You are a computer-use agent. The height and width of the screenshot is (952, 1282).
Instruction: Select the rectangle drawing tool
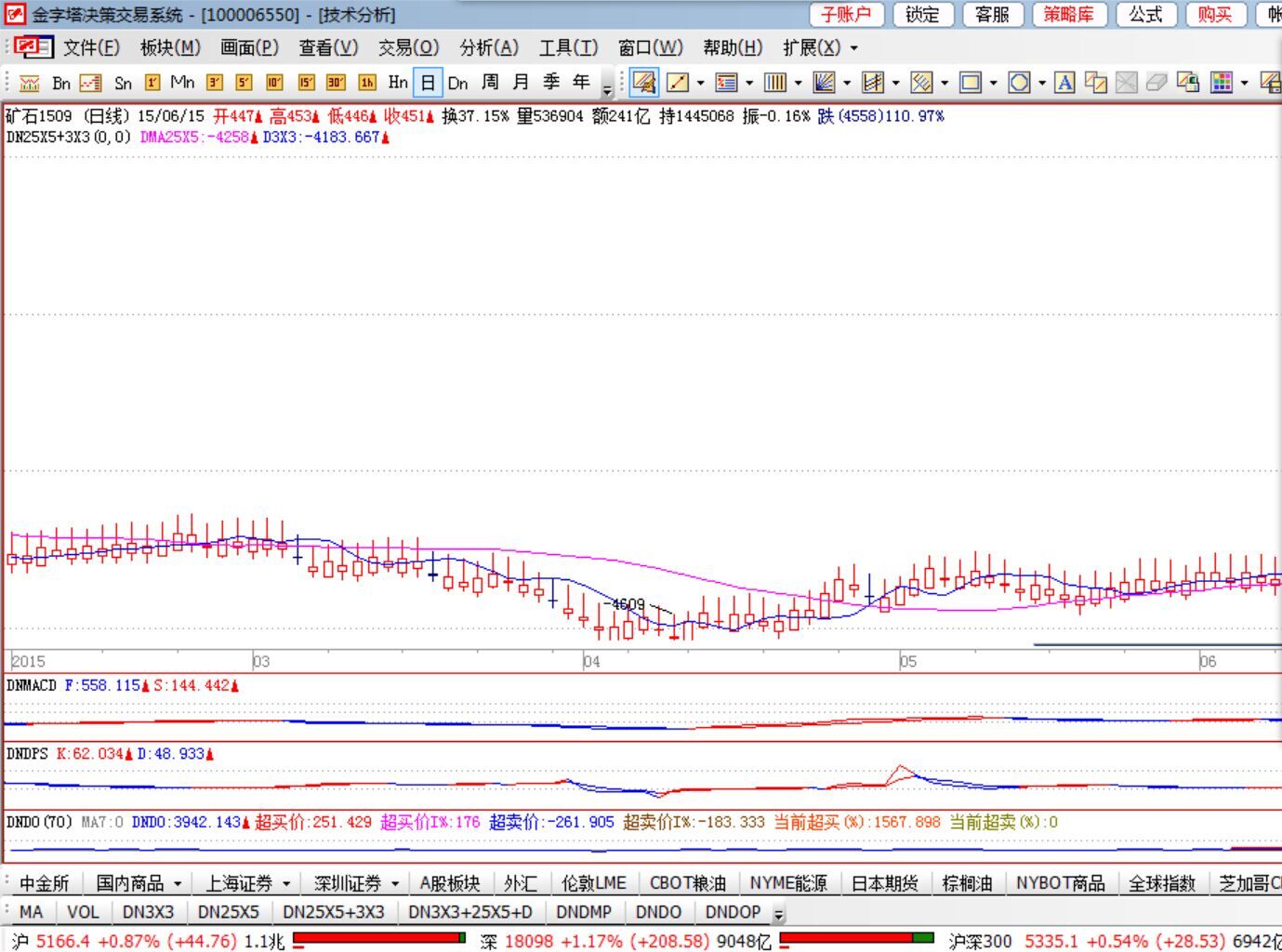click(x=970, y=83)
